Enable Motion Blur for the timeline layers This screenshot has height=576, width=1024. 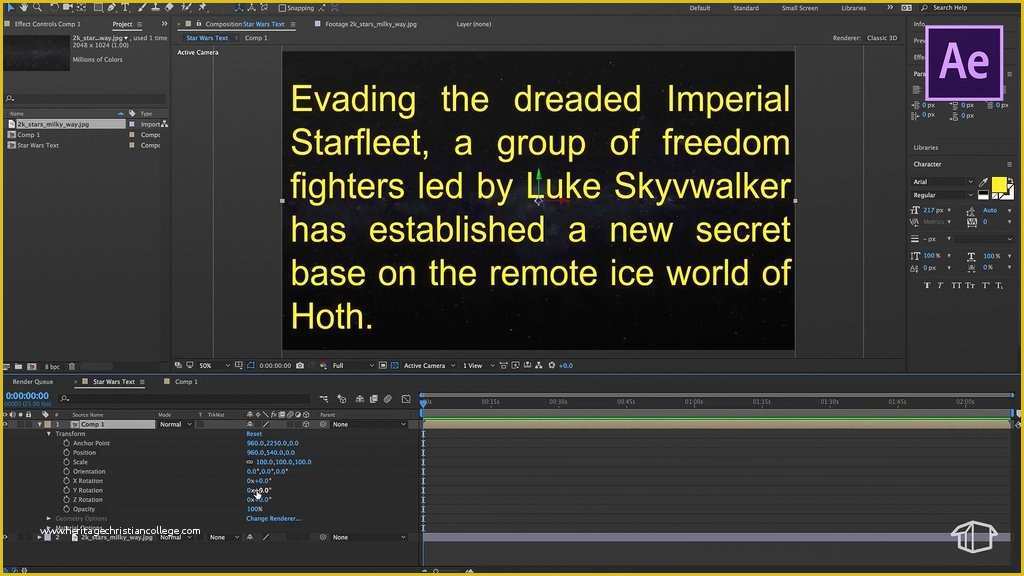tap(387, 398)
